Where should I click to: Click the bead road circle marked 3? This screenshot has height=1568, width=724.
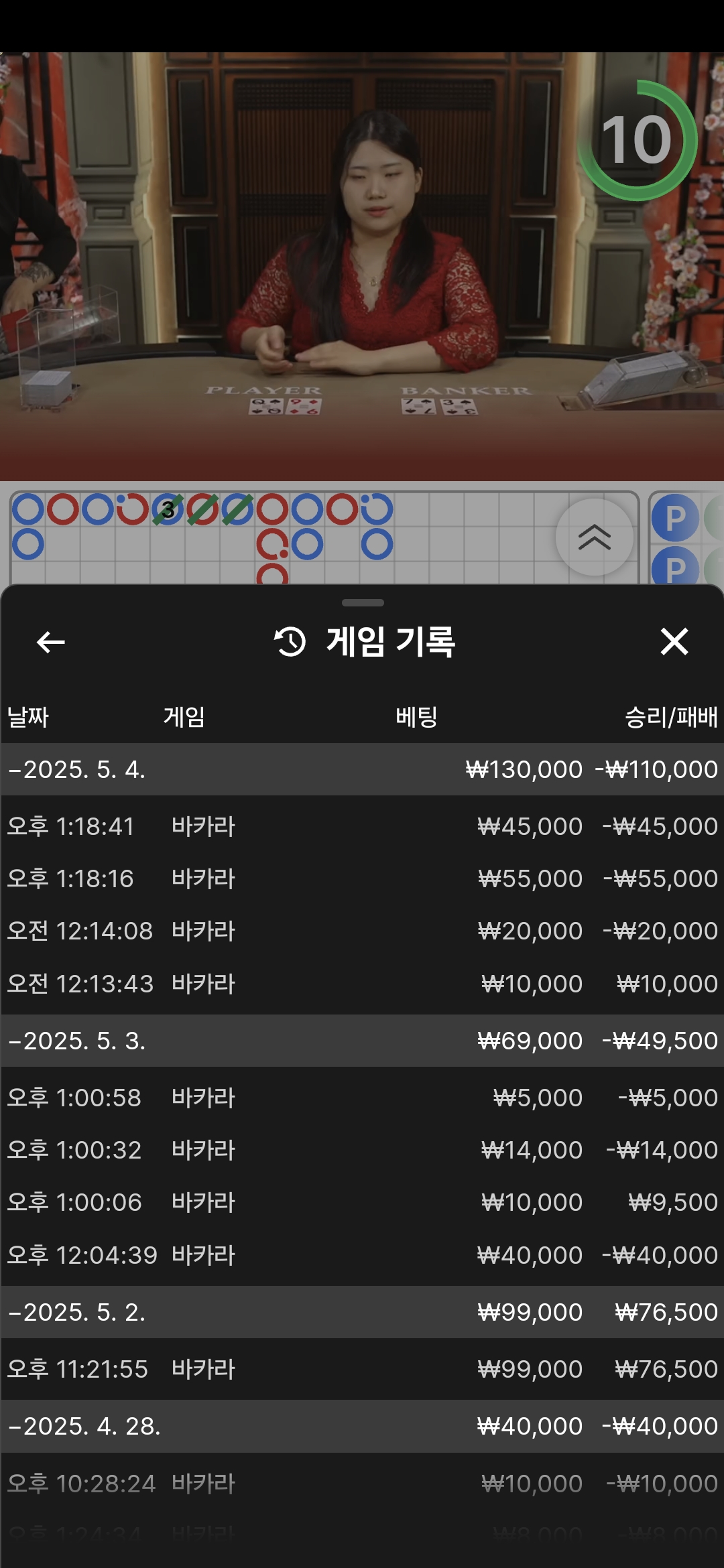(168, 510)
